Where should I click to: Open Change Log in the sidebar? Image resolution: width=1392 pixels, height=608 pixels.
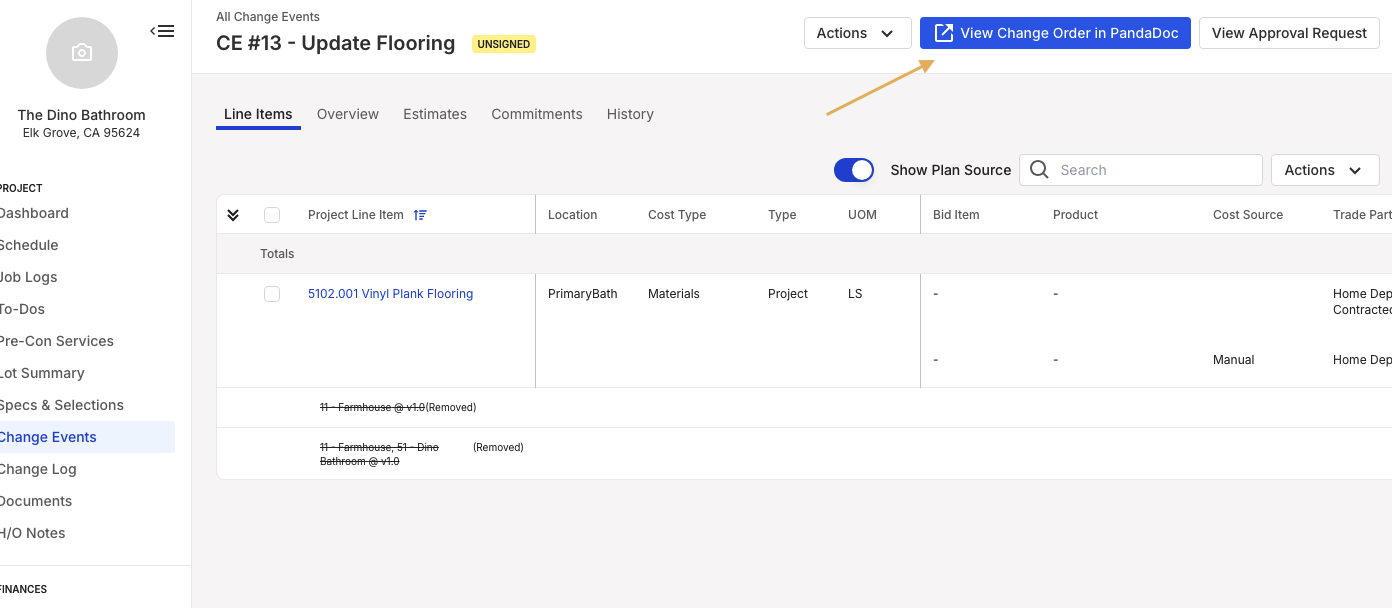click(38, 469)
